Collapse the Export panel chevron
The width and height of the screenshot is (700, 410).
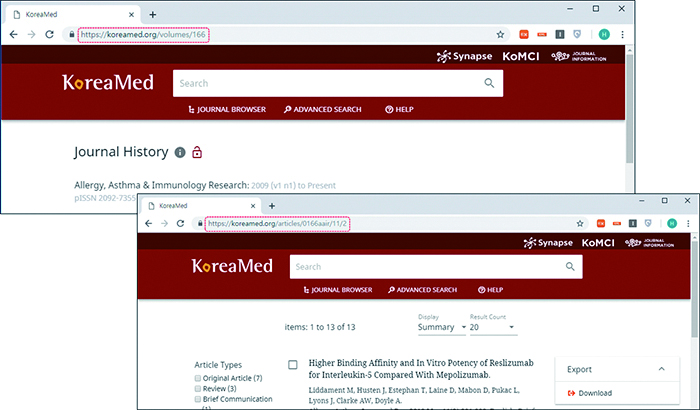tap(662, 369)
